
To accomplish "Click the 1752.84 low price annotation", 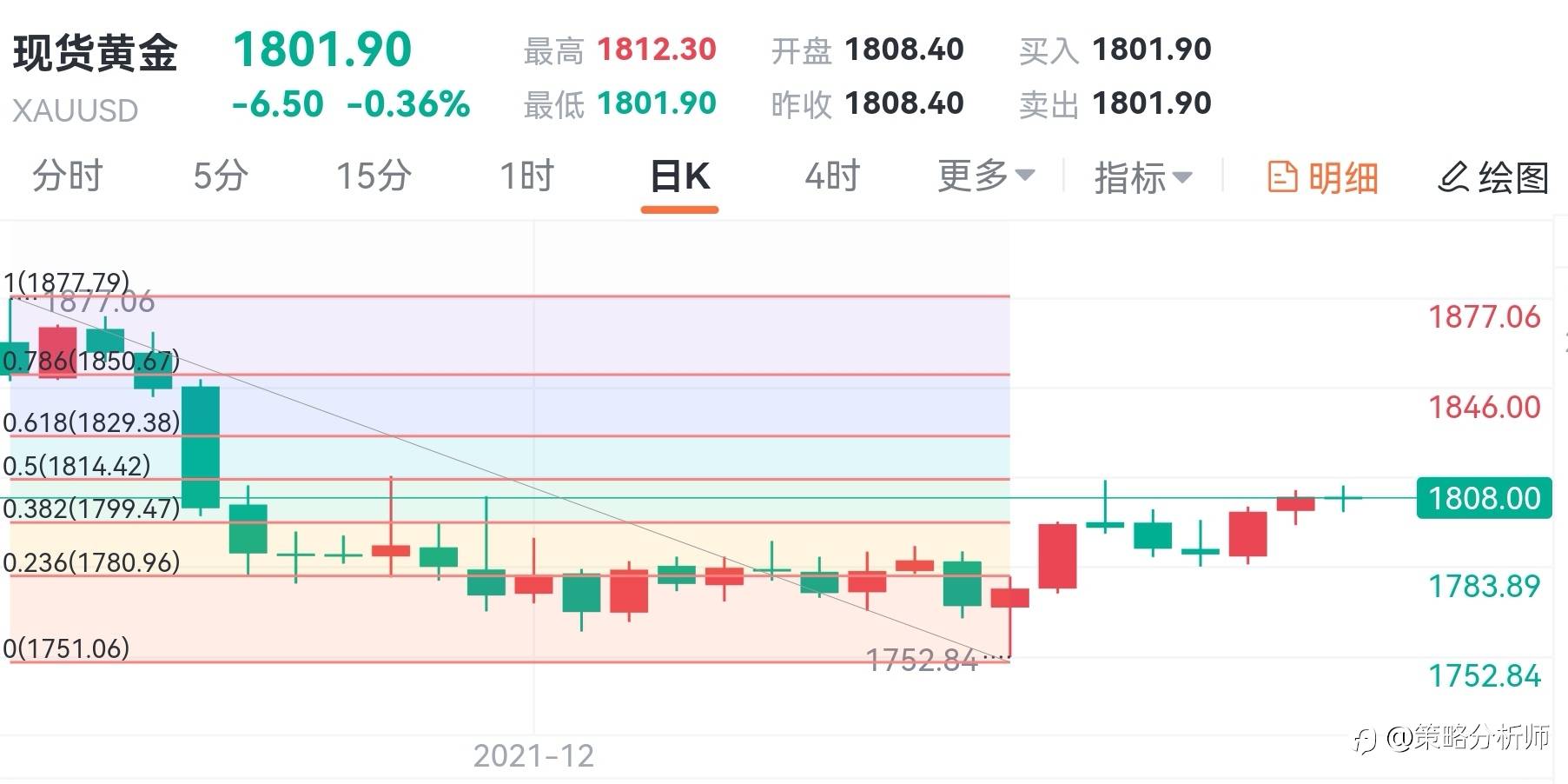I will tap(922, 661).
